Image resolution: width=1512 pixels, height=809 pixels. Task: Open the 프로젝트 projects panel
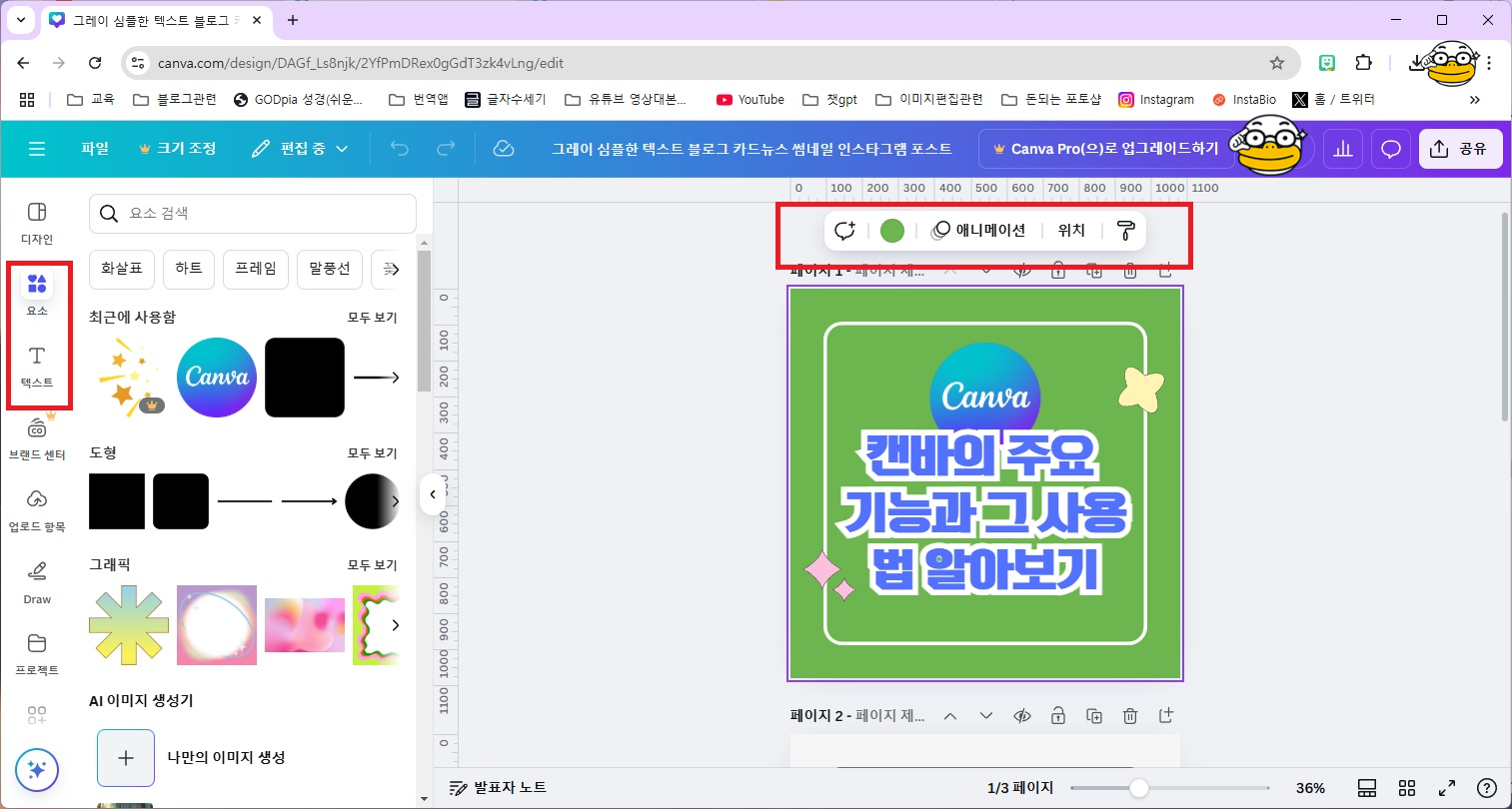click(x=37, y=653)
